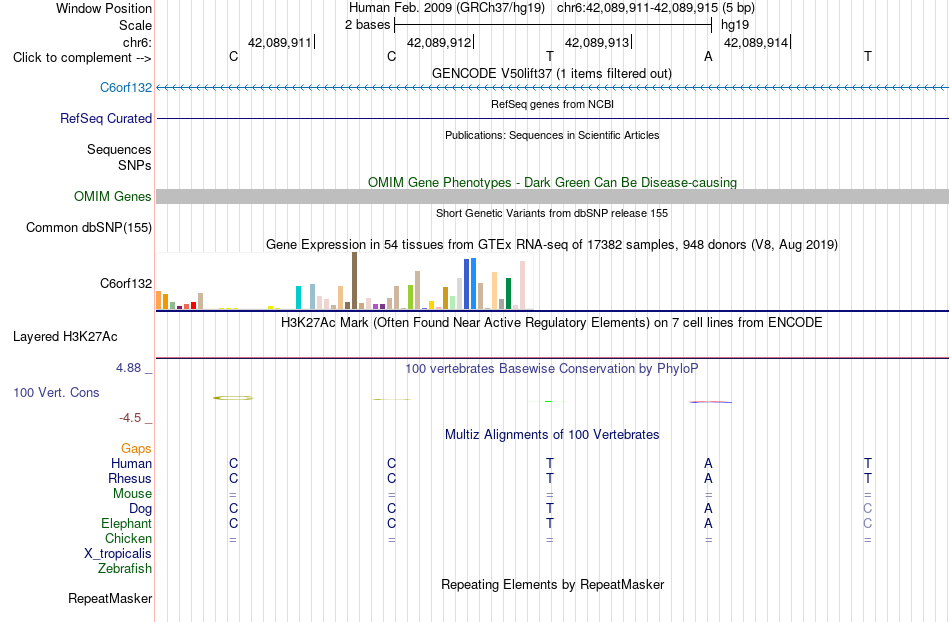950x622 pixels.
Task: Click base A in the Human alignment row
Action: [708, 463]
